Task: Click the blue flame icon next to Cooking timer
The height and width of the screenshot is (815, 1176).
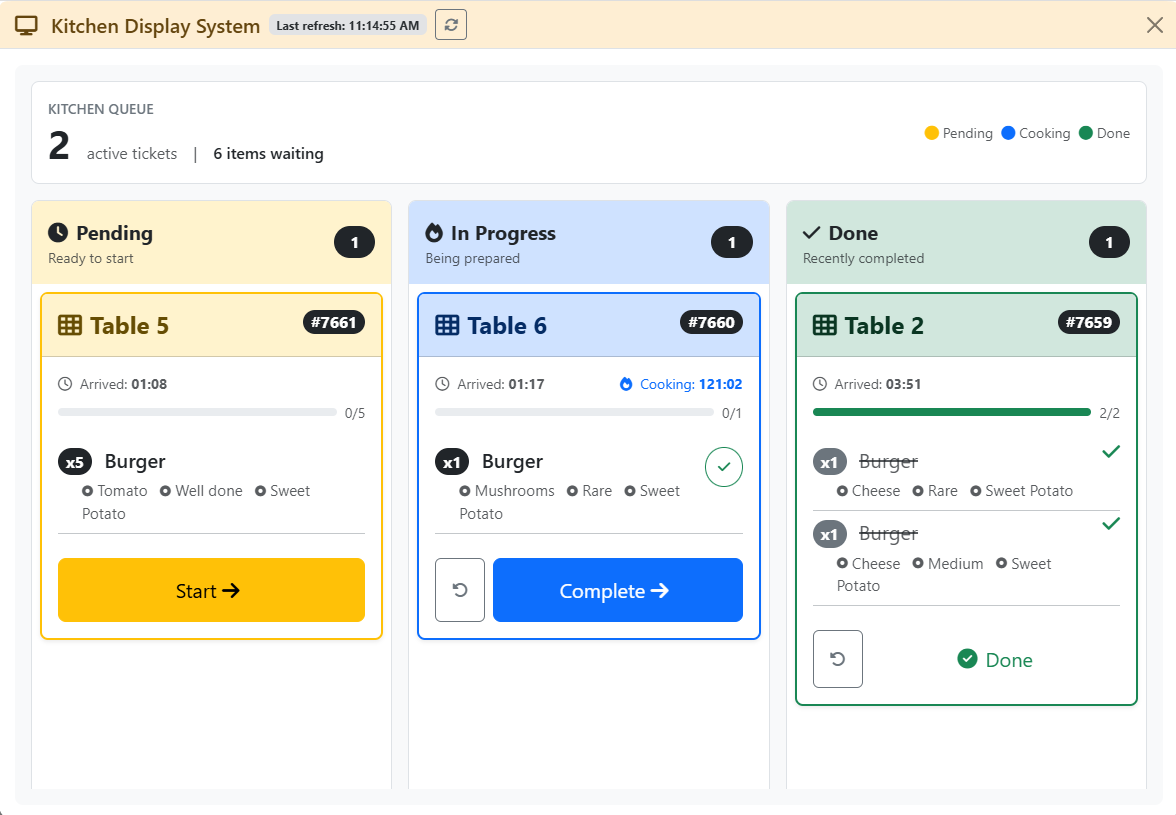Action: (x=626, y=384)
